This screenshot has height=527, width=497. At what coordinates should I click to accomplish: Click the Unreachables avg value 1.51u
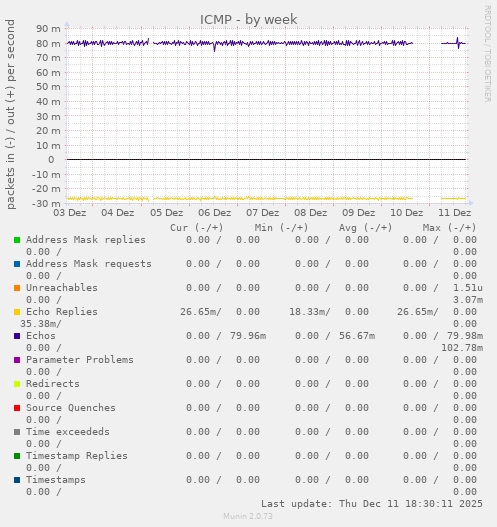pyautogui.click(x=468, y=288)
